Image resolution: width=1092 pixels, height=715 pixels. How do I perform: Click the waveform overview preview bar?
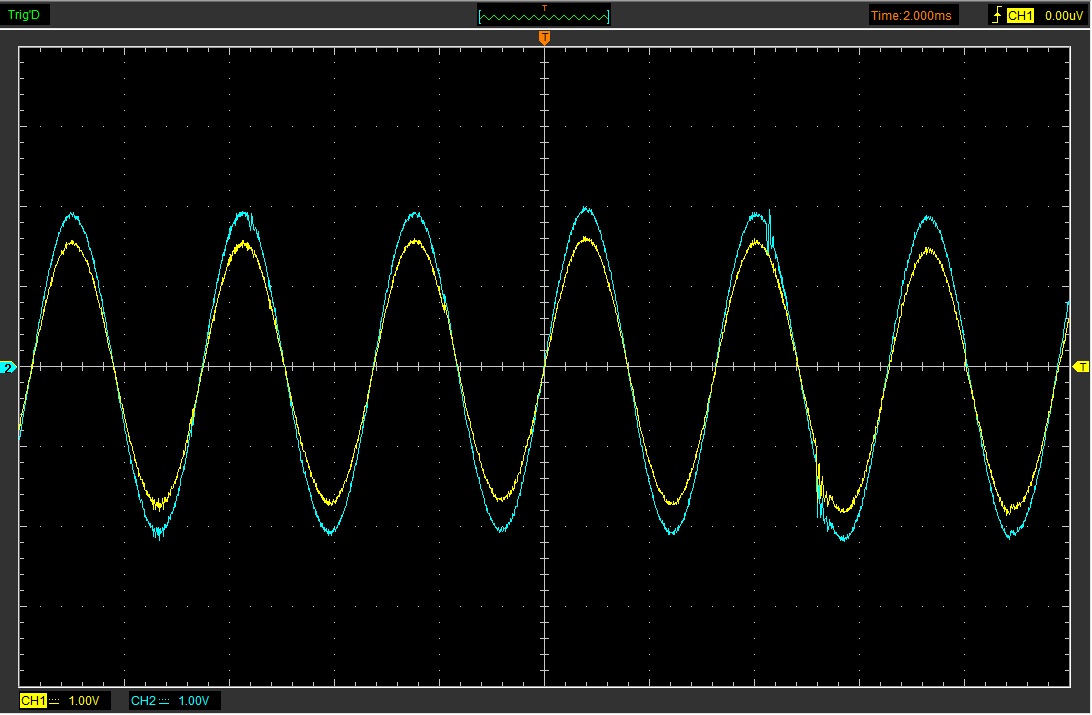pos(544,17)
